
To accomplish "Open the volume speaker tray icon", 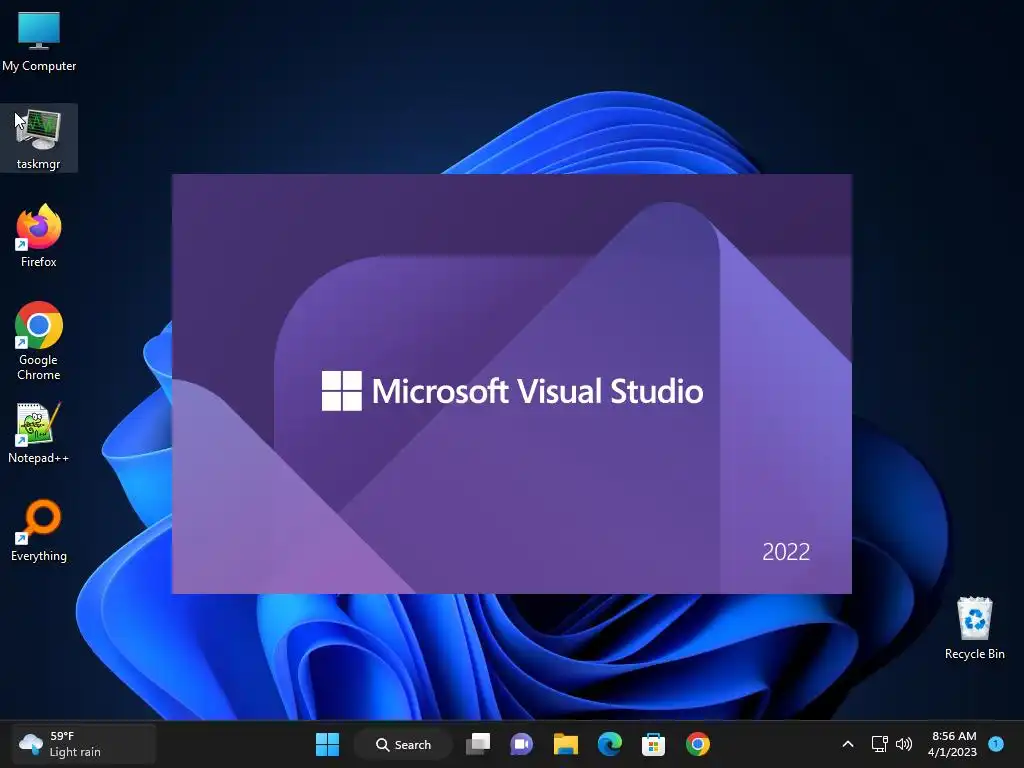I will (904, 744).
